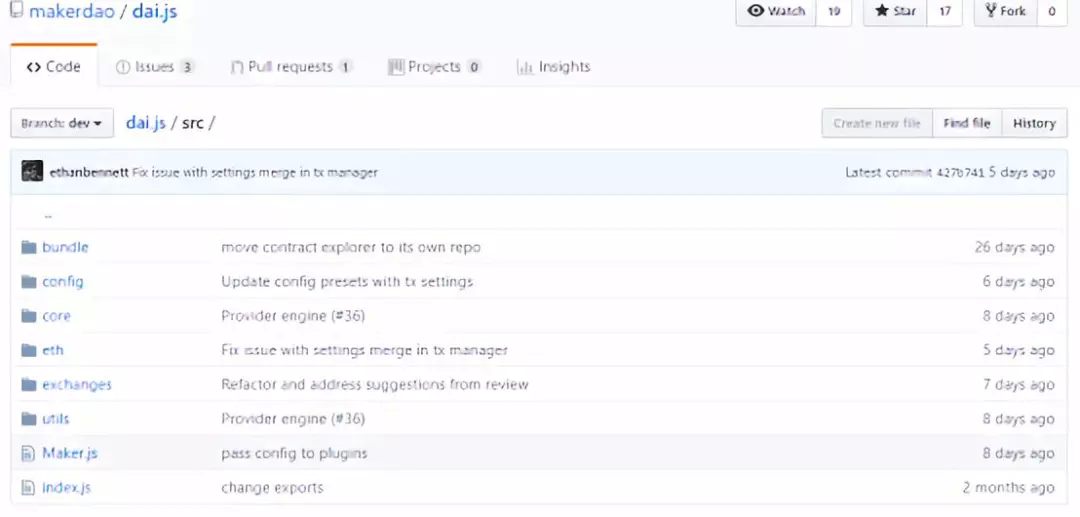Screen dimensions: 1080x517
Task: Open the bundle folder icon
Action: click(28, 247)
